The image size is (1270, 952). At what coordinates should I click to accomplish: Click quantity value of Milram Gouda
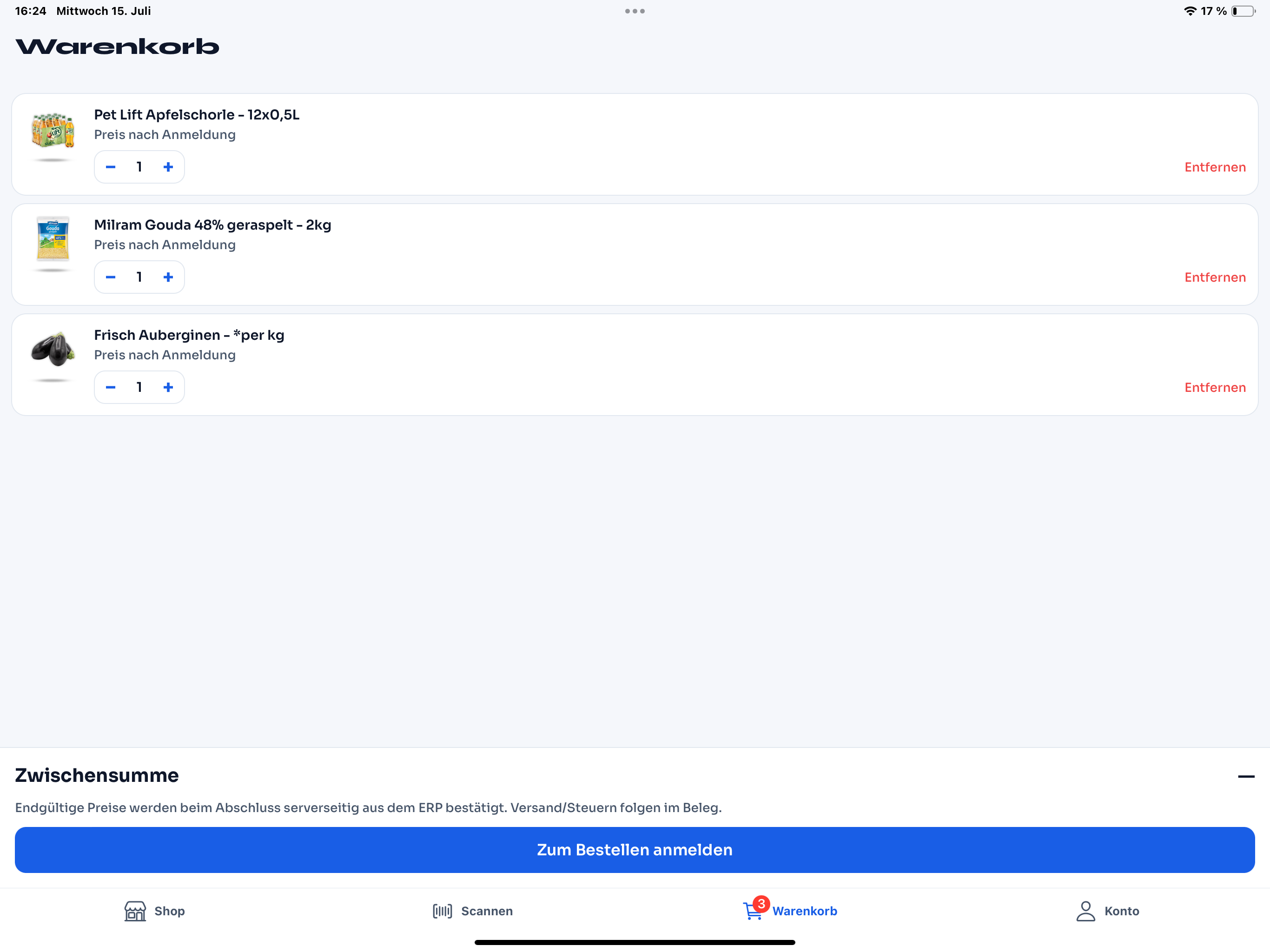pos(139,278)
